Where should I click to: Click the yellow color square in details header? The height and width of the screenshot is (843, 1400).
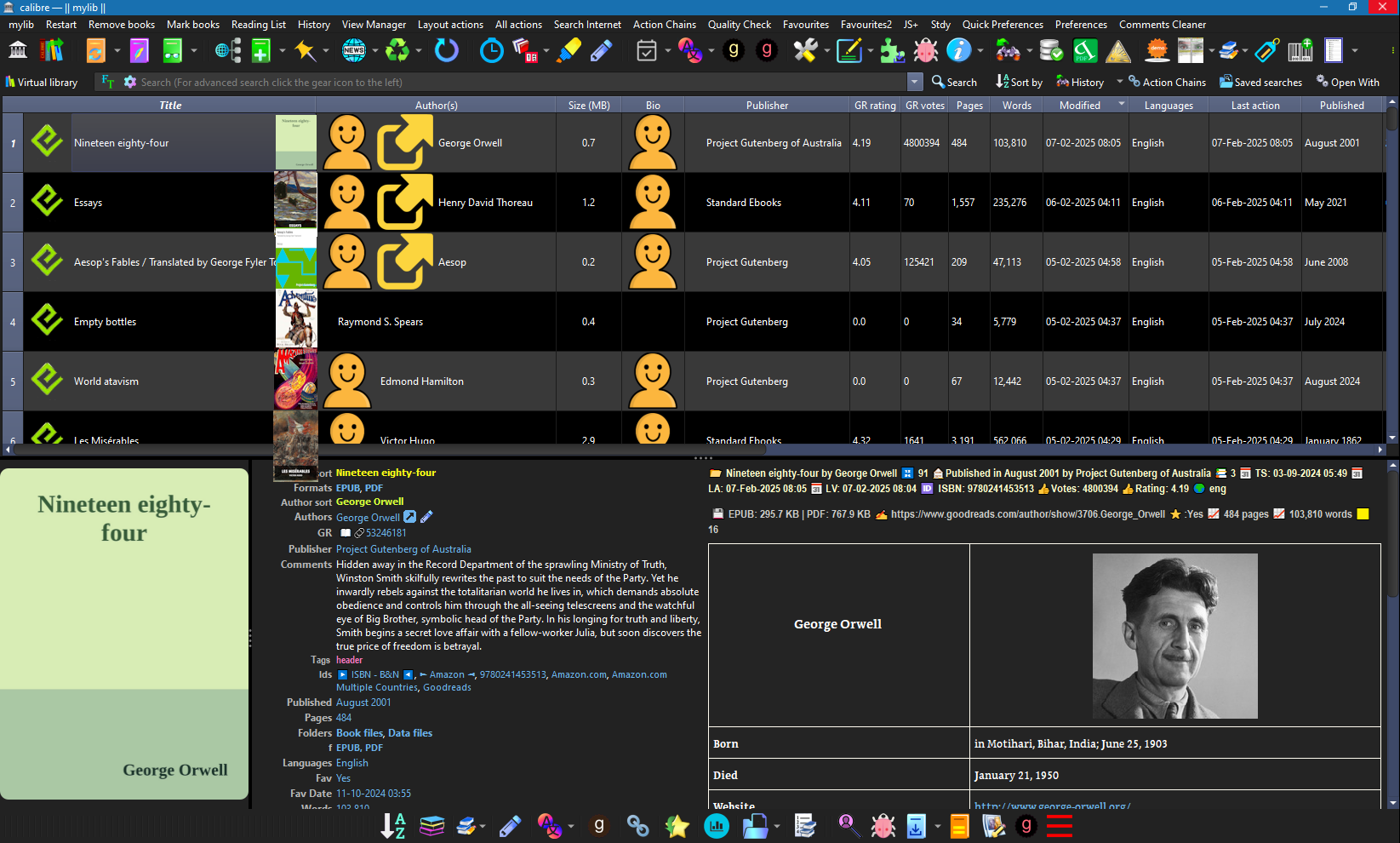pyautogui.click(x=1363, y=513)
